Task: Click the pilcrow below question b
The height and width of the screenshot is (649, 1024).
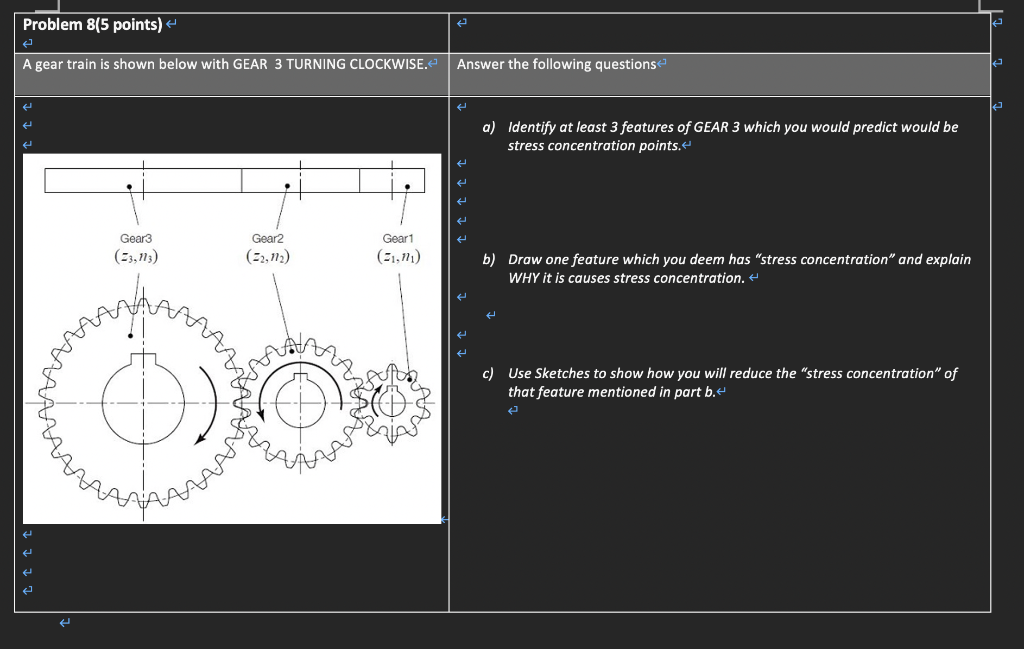Action: (491, 315)
